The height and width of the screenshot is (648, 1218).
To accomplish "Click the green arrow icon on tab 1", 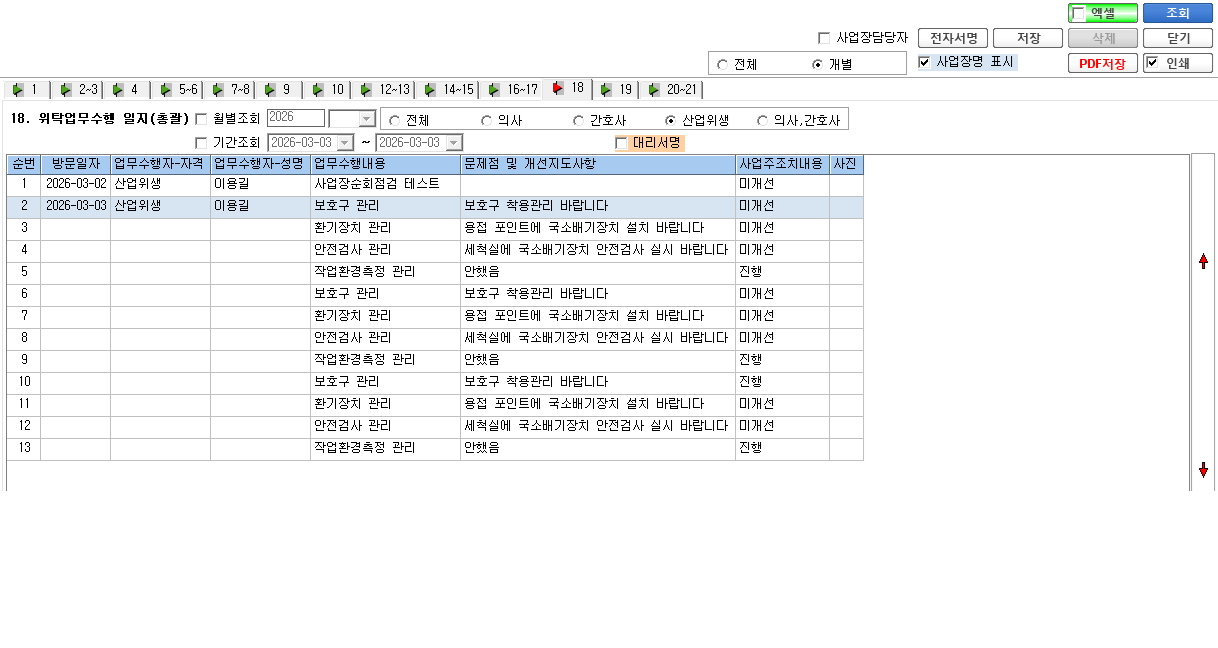I will [x=17, y=89].
